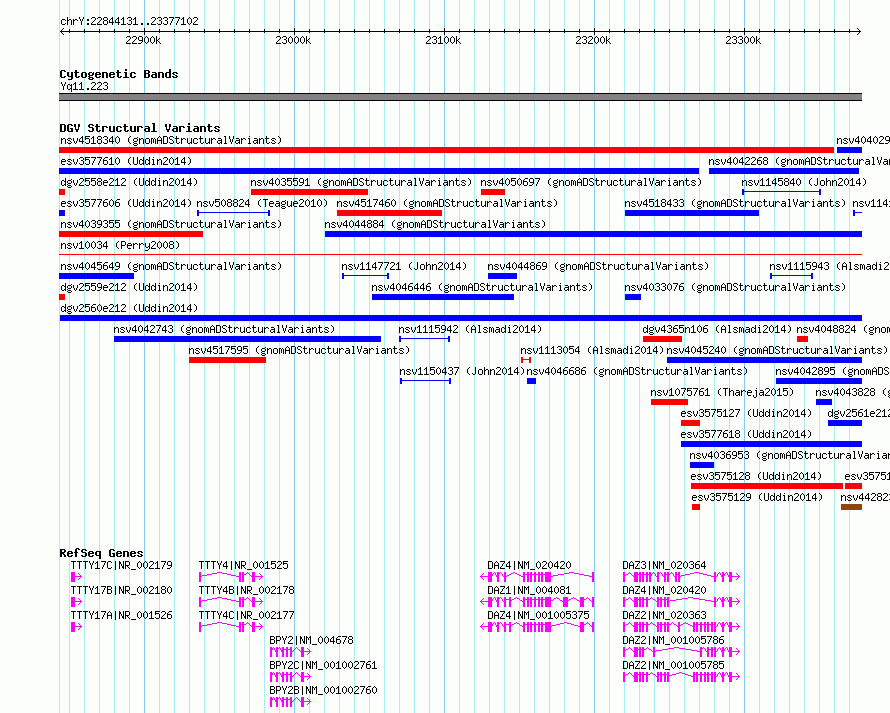Click gene BPY2|NM_004678
Image resolution: width=890 pixels, height=713 pixels.
point(311,640)
